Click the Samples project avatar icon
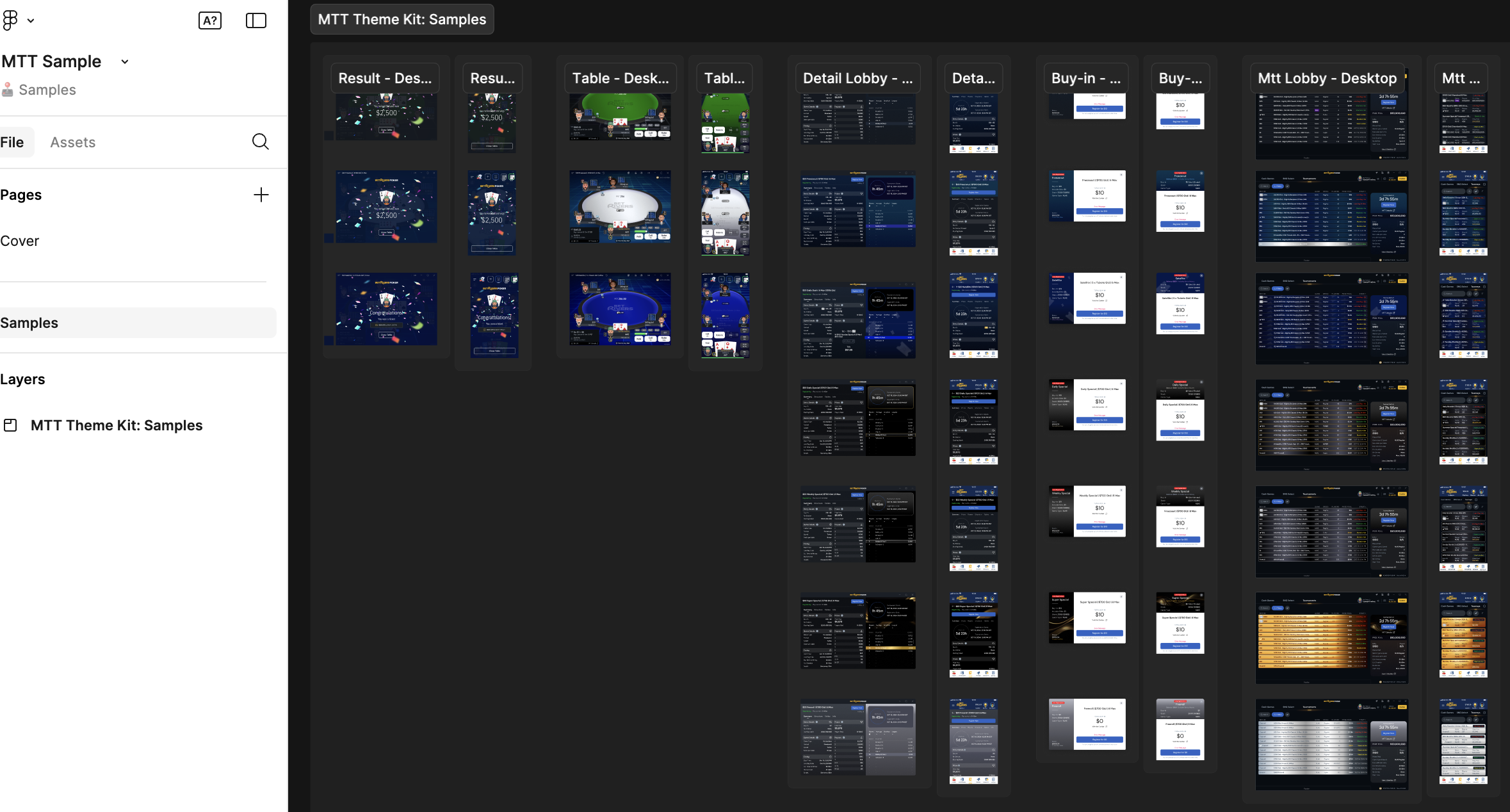 point(8,90)
